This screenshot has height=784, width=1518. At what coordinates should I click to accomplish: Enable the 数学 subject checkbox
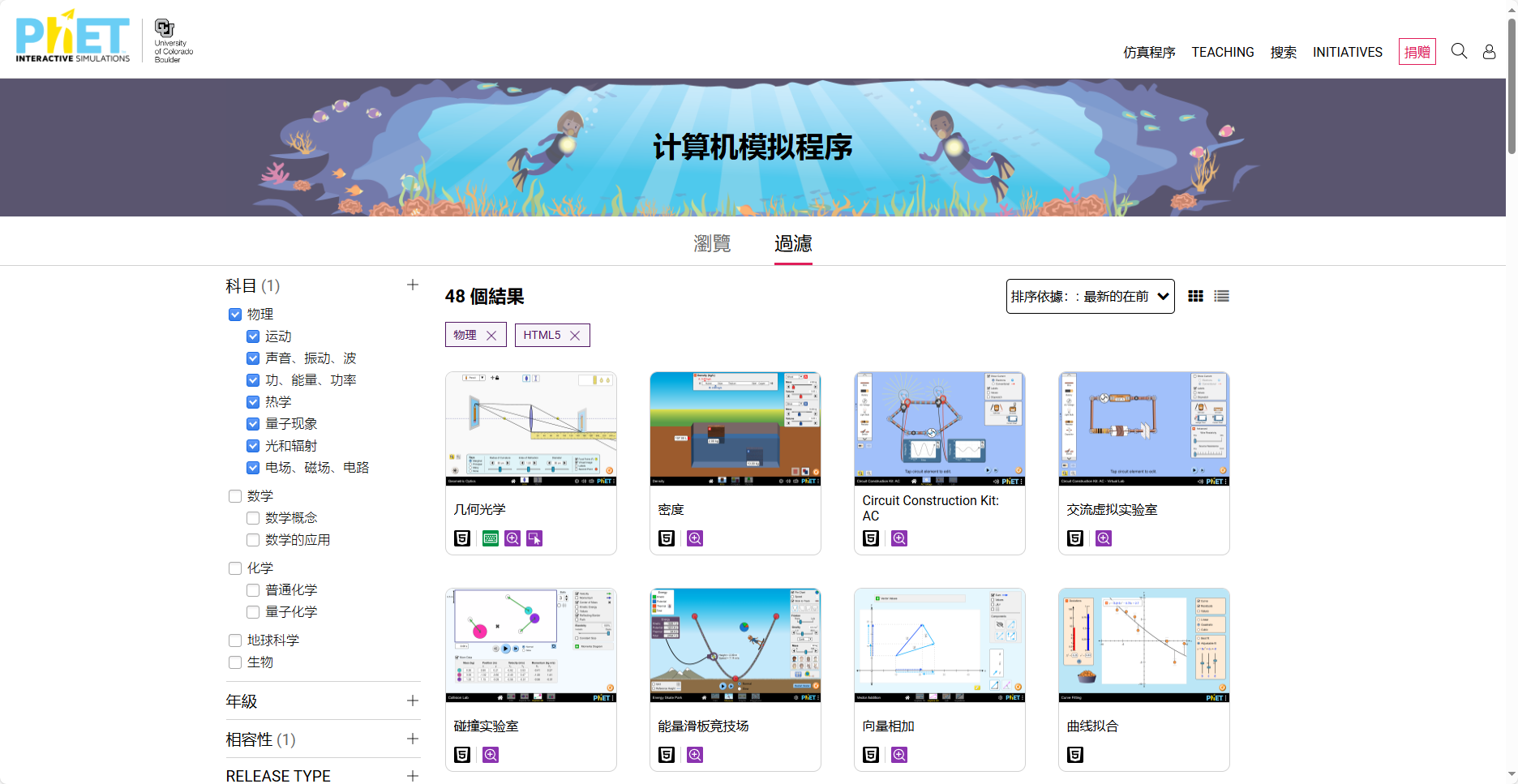point(235,496)
